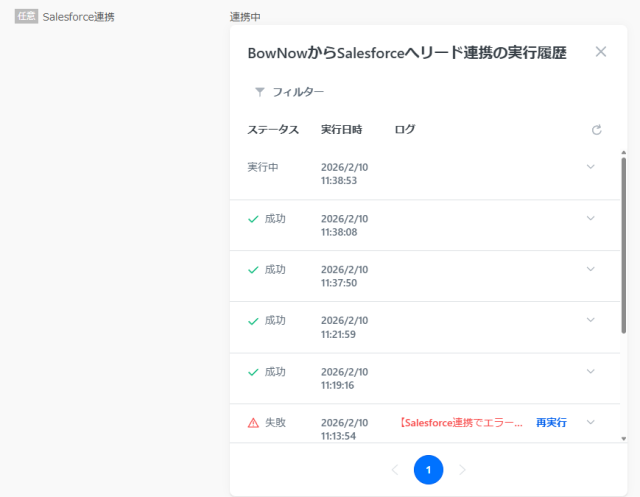Expand the 11:21:59 success row details

tap(590, 320)
